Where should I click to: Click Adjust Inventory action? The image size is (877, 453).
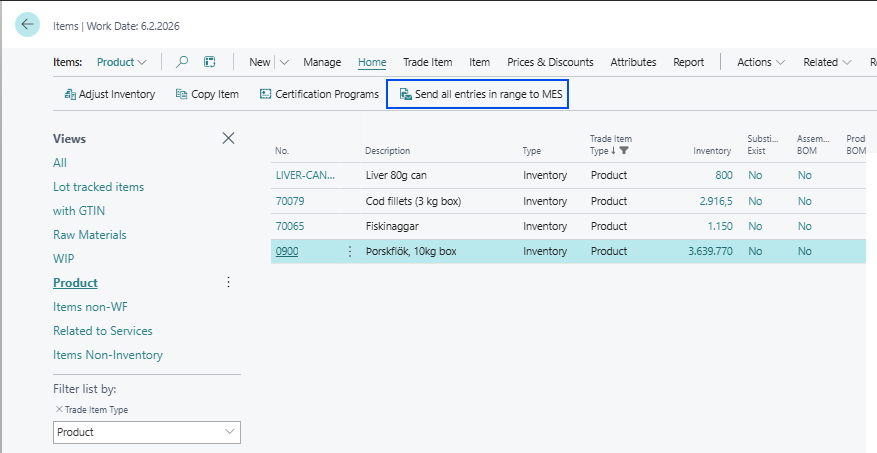[x=110, y=94]
